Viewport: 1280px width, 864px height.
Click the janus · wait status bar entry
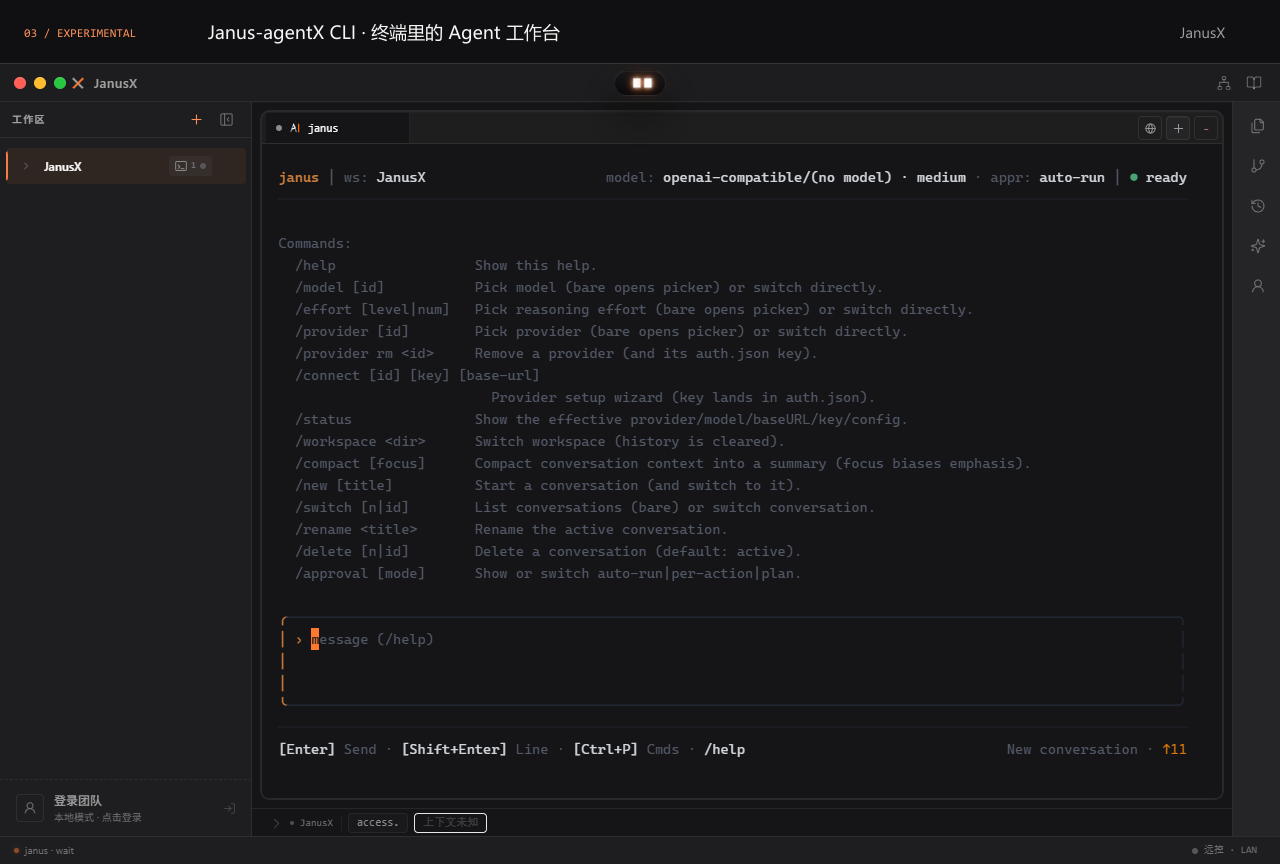pyautogui.click(x=44, y=850)
